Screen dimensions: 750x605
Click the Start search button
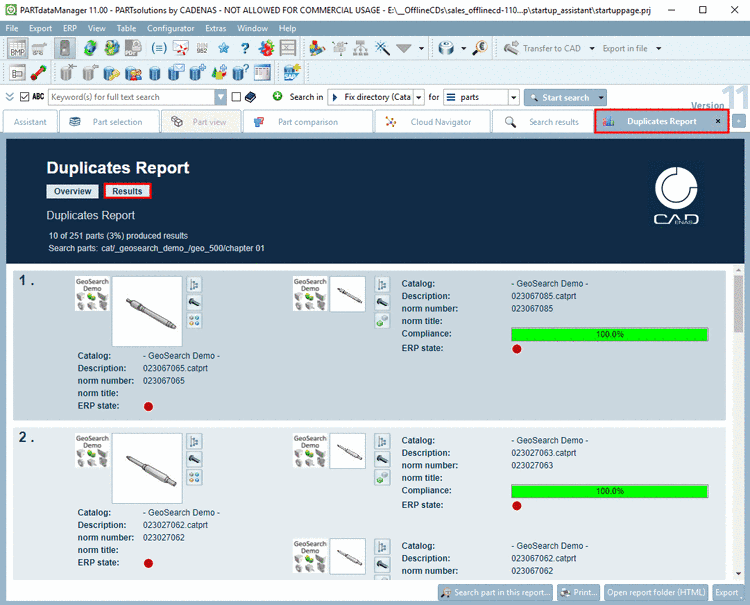pos(560,98)
